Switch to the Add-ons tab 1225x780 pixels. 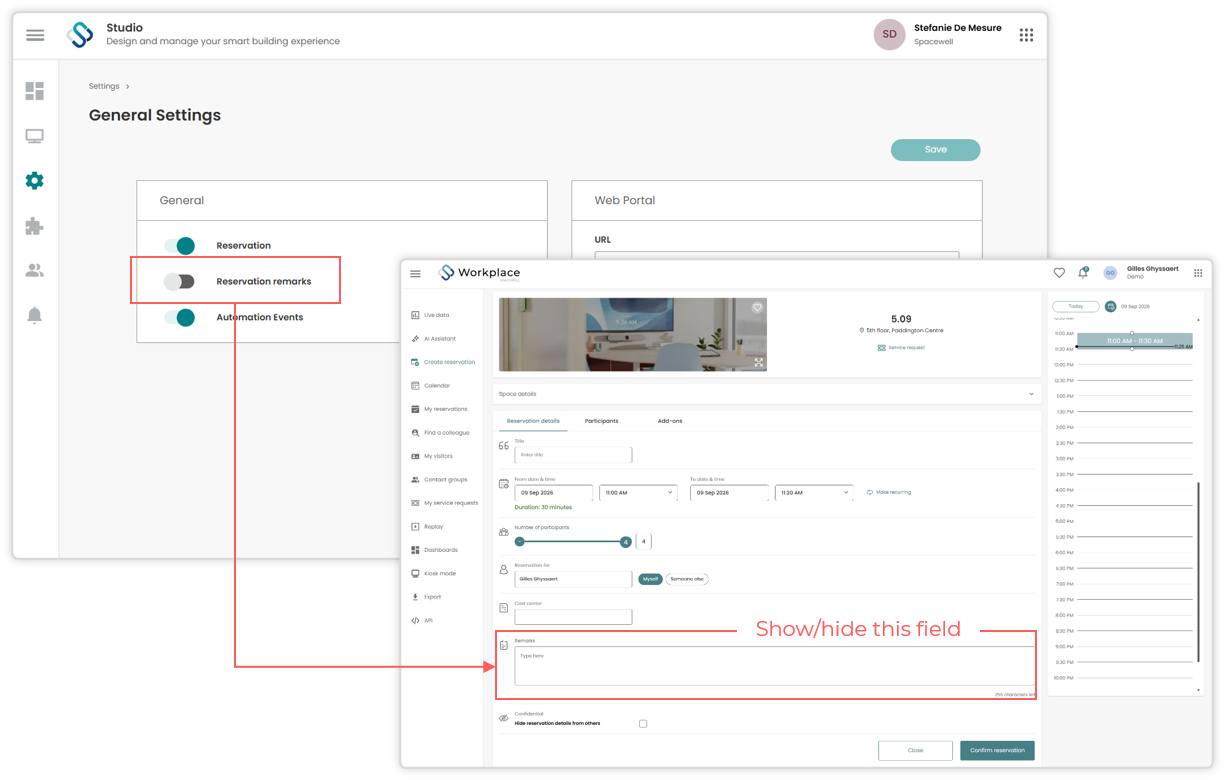click(x=670, y=421)
